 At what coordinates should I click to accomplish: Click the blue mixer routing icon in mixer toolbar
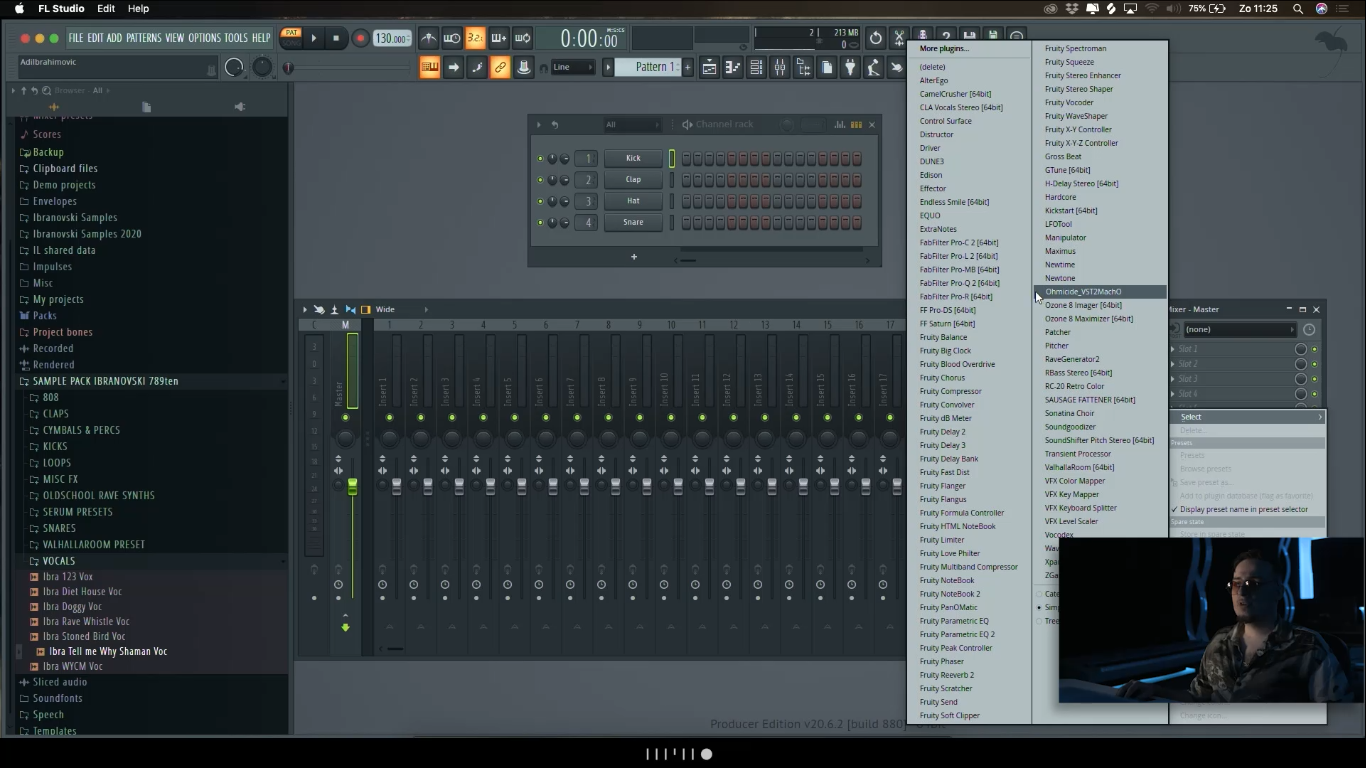click(x=350, y=310)
